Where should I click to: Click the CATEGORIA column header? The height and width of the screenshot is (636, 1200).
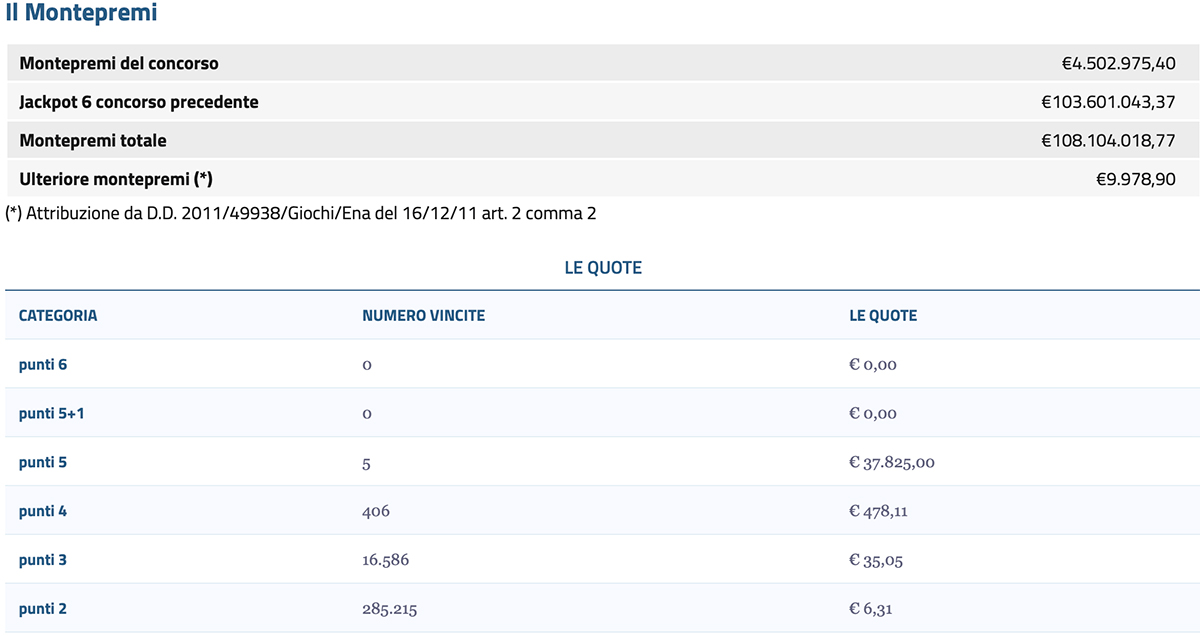point(58,316)
